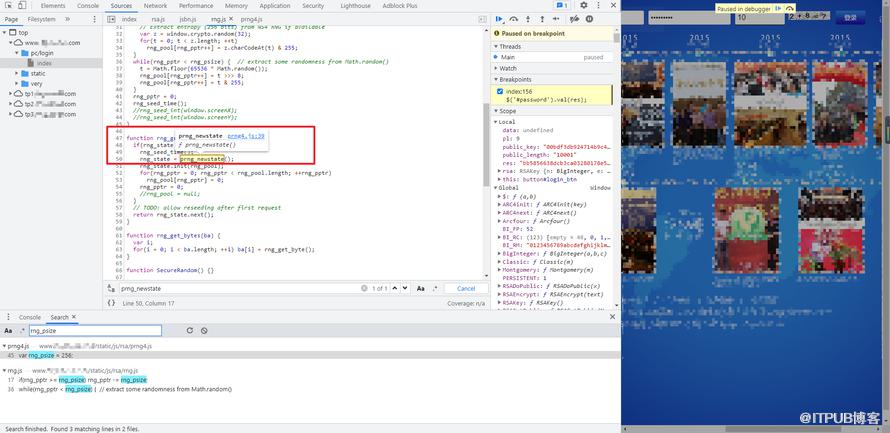The image size is (890, 433).
Task: Open the prng4.js:29 link in tooltip
Action: click(x=246, y=136)
